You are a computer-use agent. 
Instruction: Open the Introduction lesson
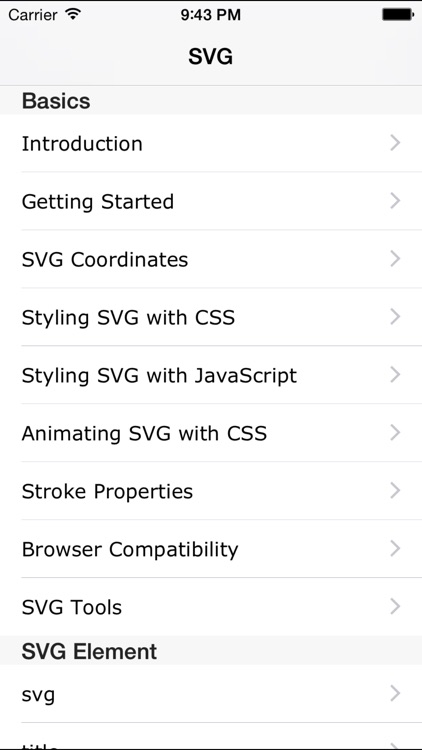[x=211, y=143]
